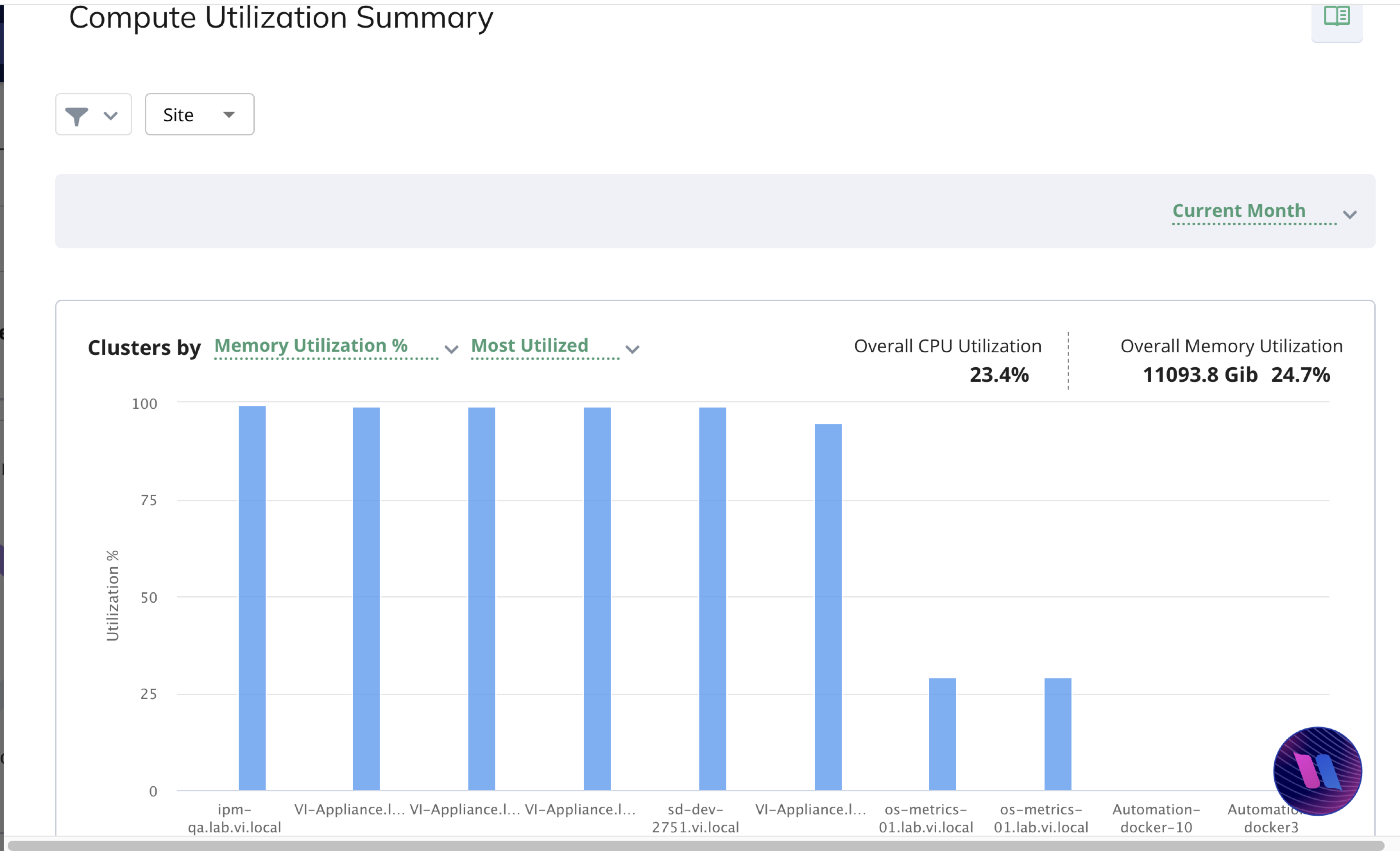Open the Site dropdown
1400x851 pixels.
pyautogui.click(x=200, y=114)
